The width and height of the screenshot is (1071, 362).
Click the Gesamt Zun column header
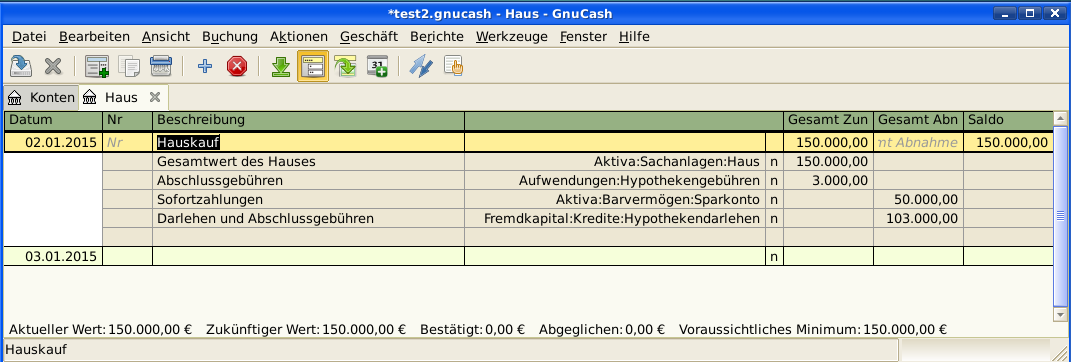pos(828,120)
